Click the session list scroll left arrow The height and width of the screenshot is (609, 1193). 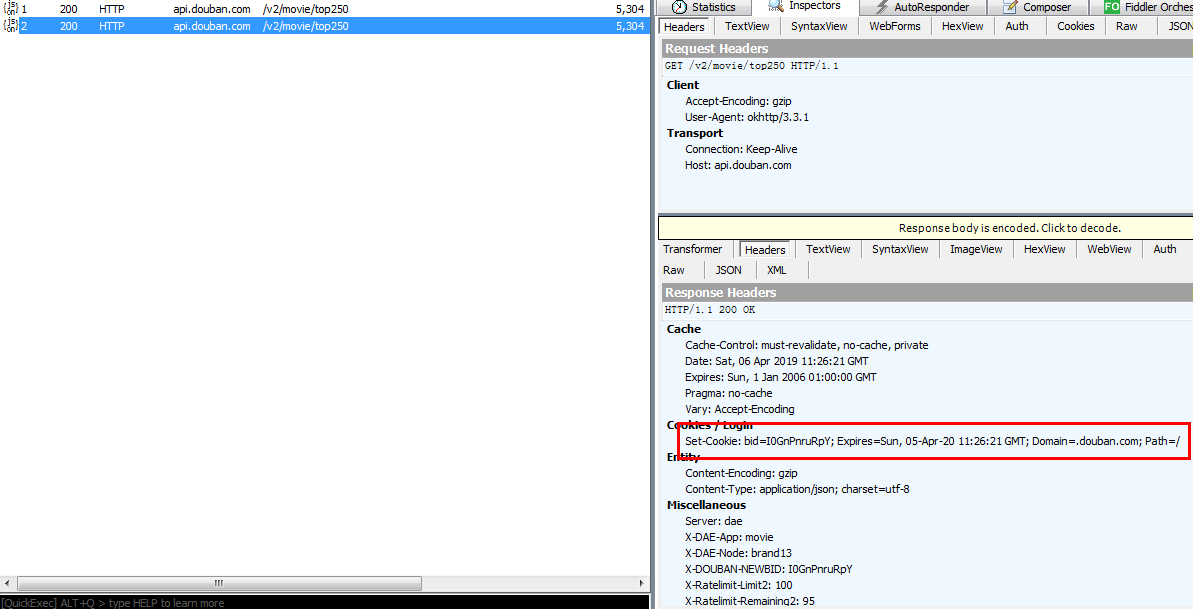8,584
